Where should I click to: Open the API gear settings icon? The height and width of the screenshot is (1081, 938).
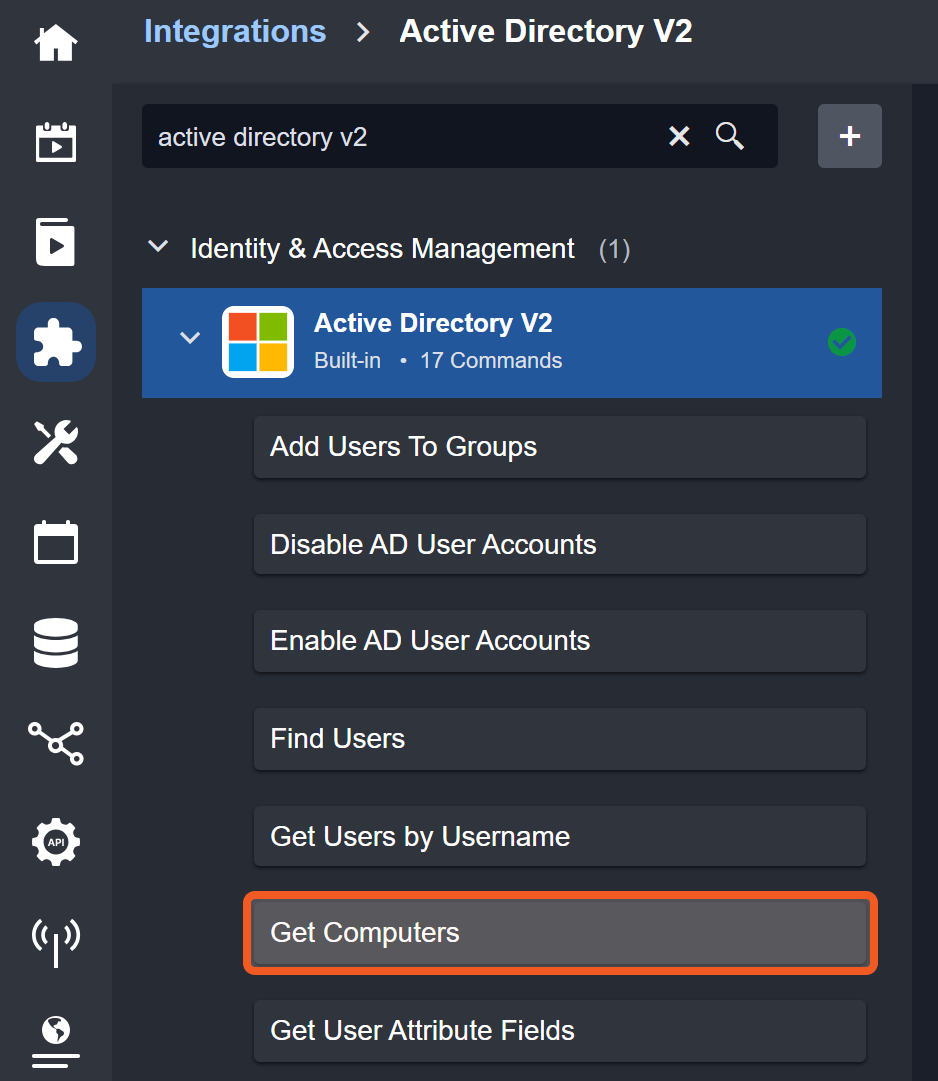pyautogui.click(x=55, y=842)
